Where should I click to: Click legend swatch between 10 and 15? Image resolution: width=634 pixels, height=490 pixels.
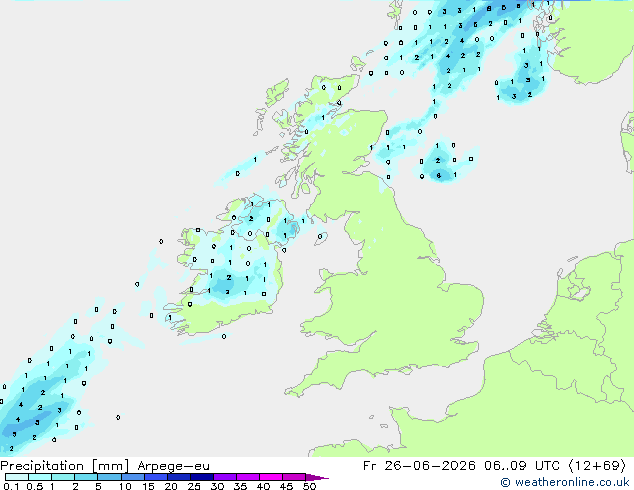[x=133, y=477]
